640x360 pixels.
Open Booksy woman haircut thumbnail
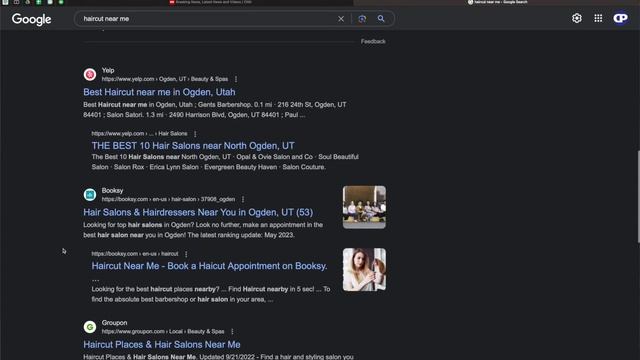pyautogui.click(x=364, y=270)
